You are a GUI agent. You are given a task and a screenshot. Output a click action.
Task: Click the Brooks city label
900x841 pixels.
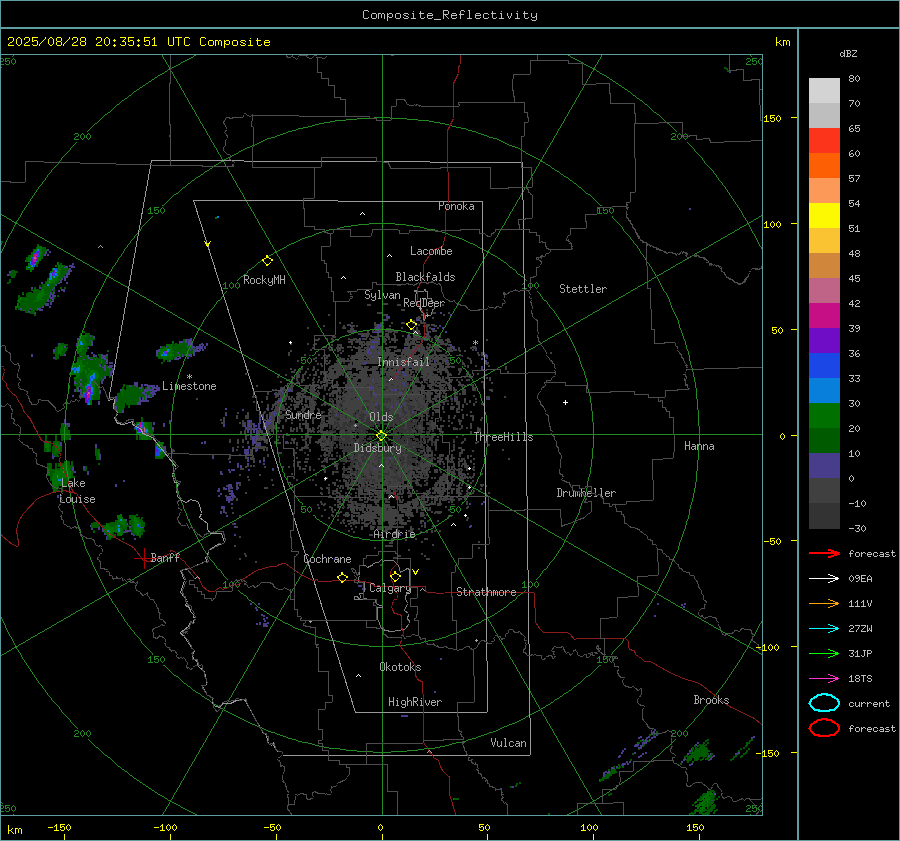pyautogui.click(x=711, y=700)
